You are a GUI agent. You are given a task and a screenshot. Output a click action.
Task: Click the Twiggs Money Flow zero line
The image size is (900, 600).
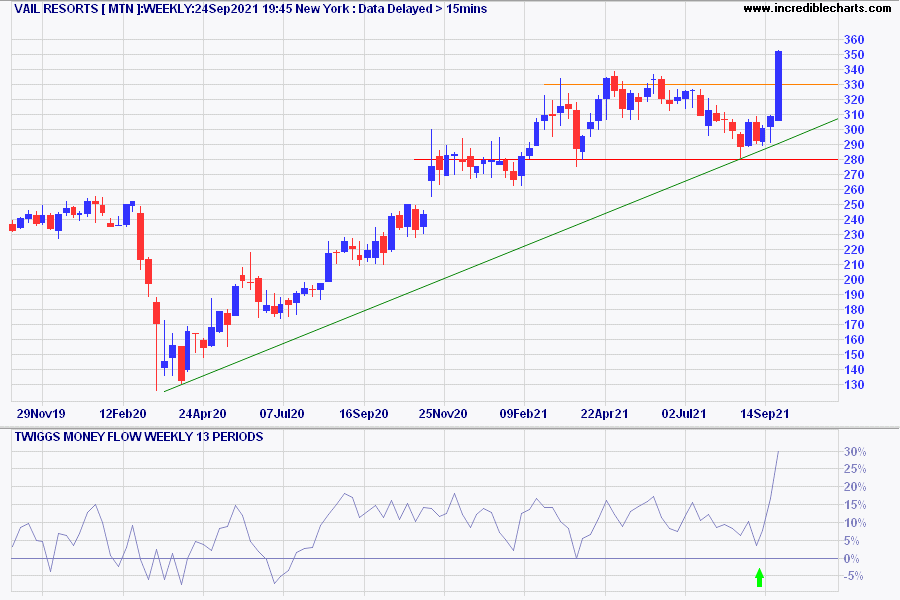point(425,559)
